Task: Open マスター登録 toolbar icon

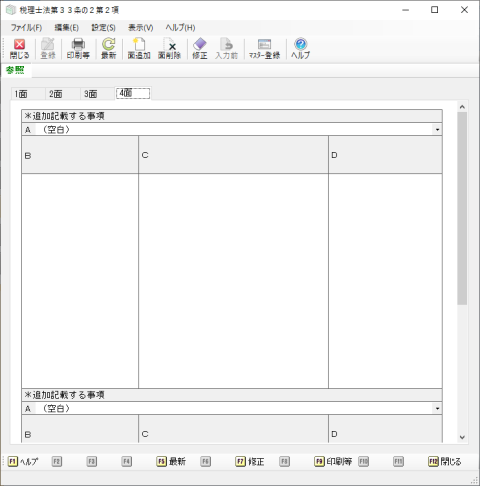Action: [x=264, y=49]
